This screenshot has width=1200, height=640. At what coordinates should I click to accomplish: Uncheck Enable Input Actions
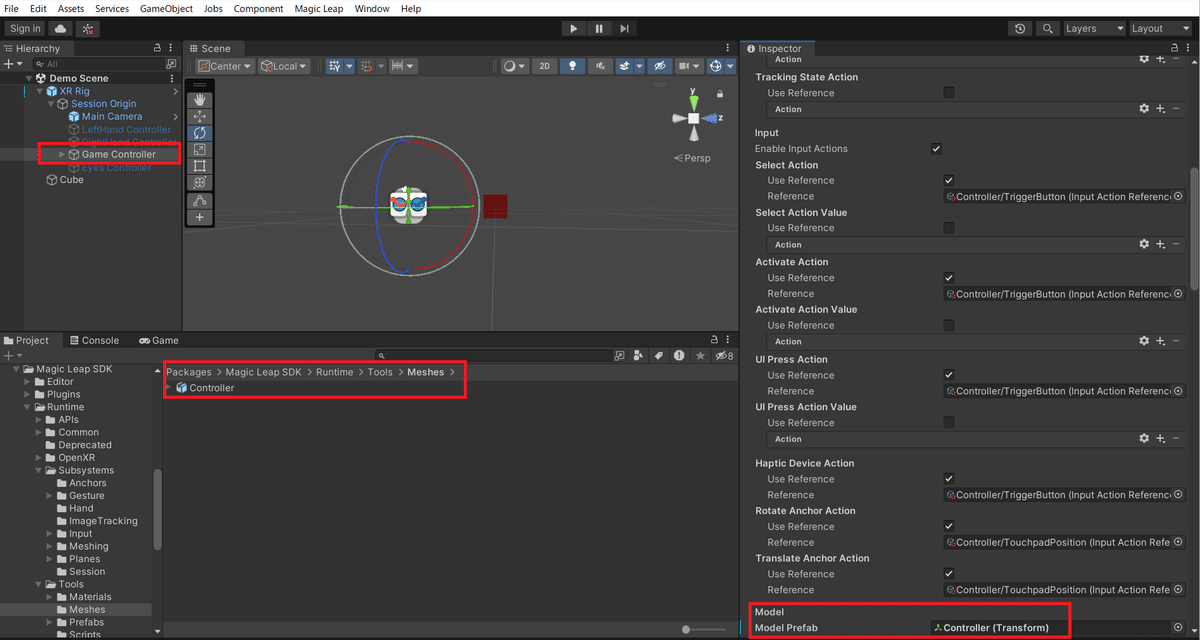tap(937, 148)
